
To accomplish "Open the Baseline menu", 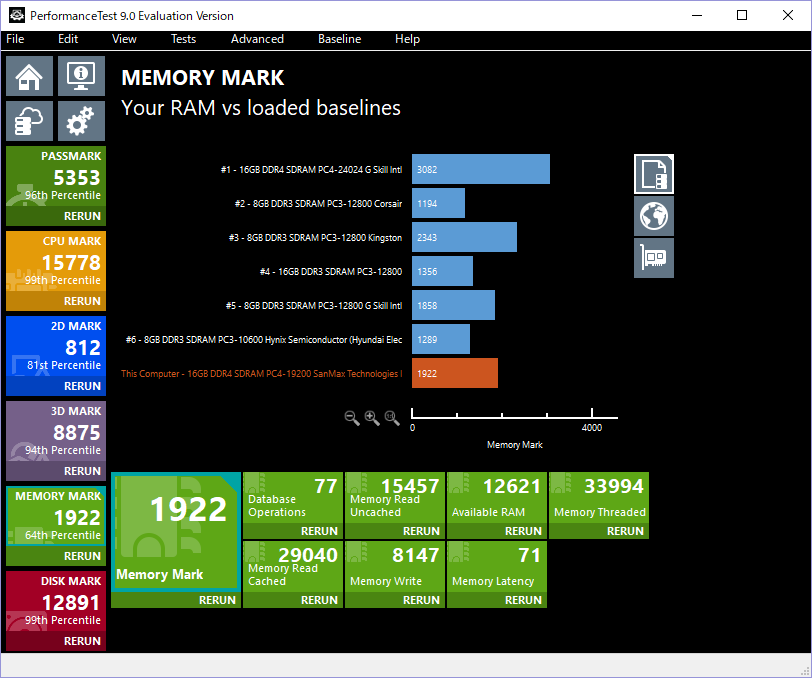I will [x=339, y=39].
